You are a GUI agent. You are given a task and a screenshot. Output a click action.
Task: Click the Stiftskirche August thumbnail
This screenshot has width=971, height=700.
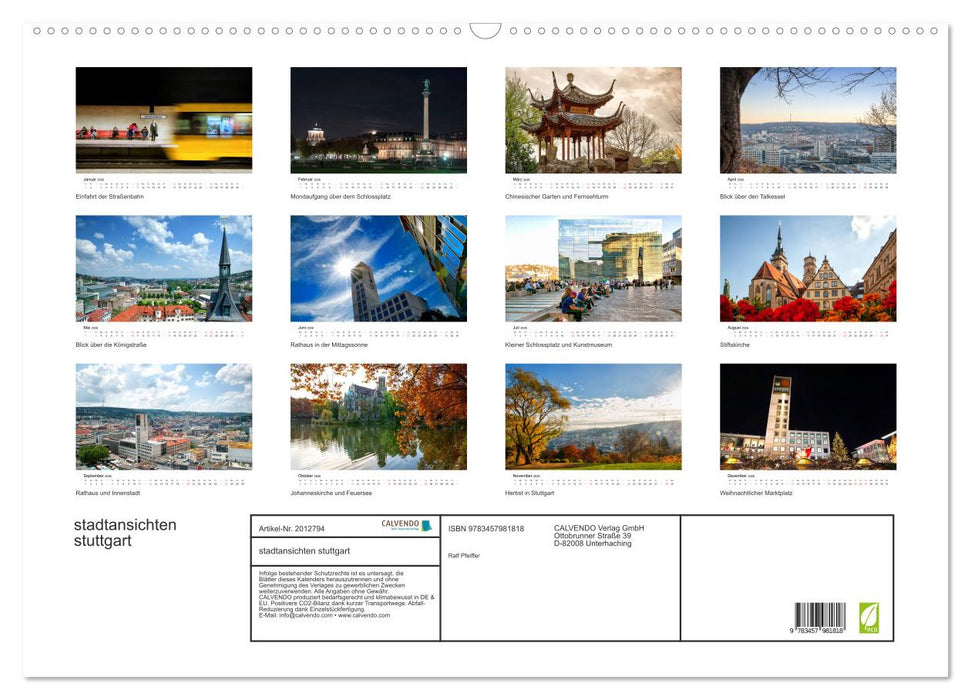[808, 268]
